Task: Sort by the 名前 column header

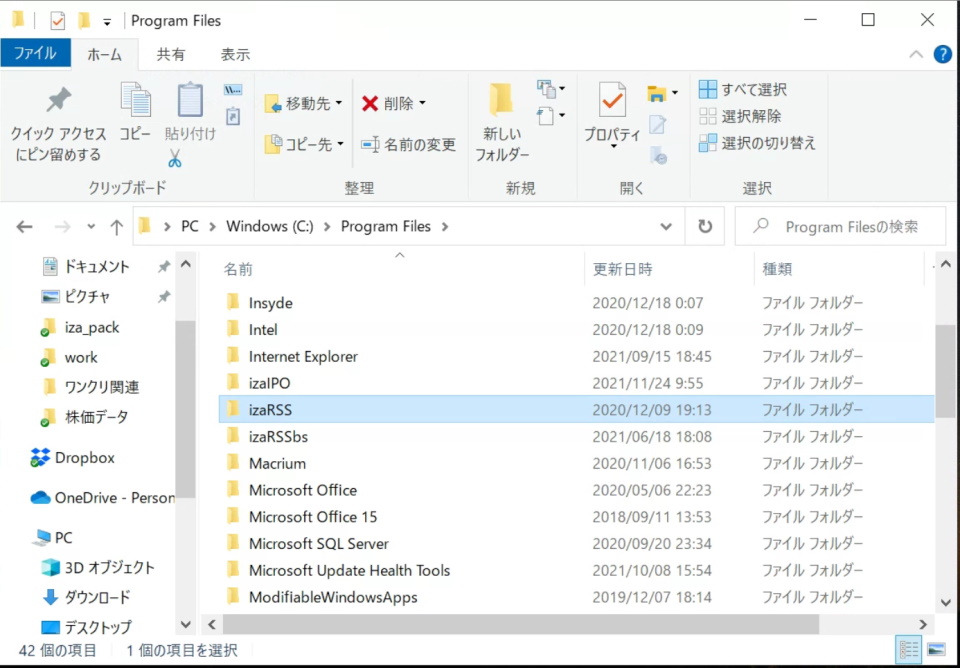Action: [400, 269]
